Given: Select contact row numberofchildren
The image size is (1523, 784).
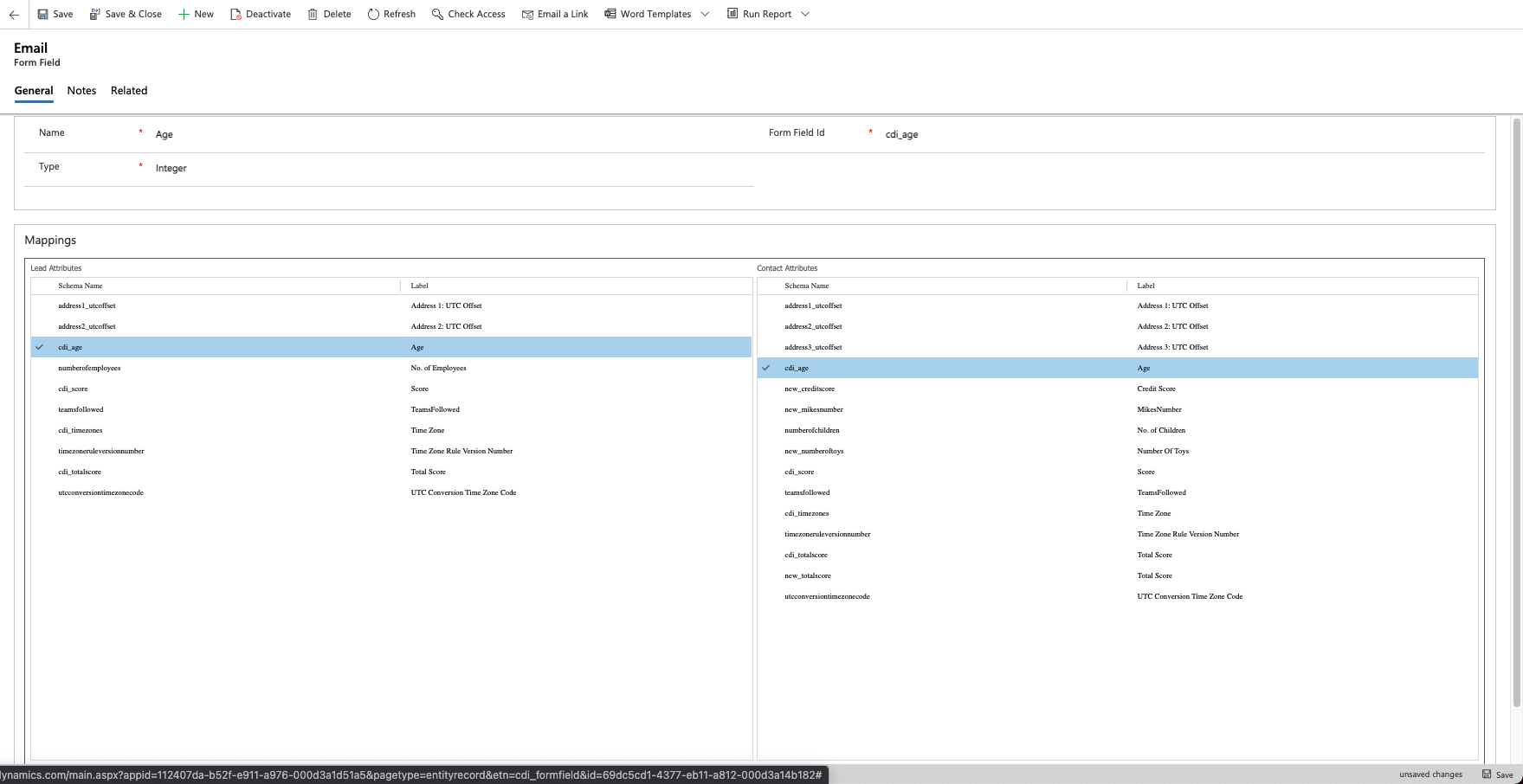Looking at the screenshot, I should tap(1118, 430).
